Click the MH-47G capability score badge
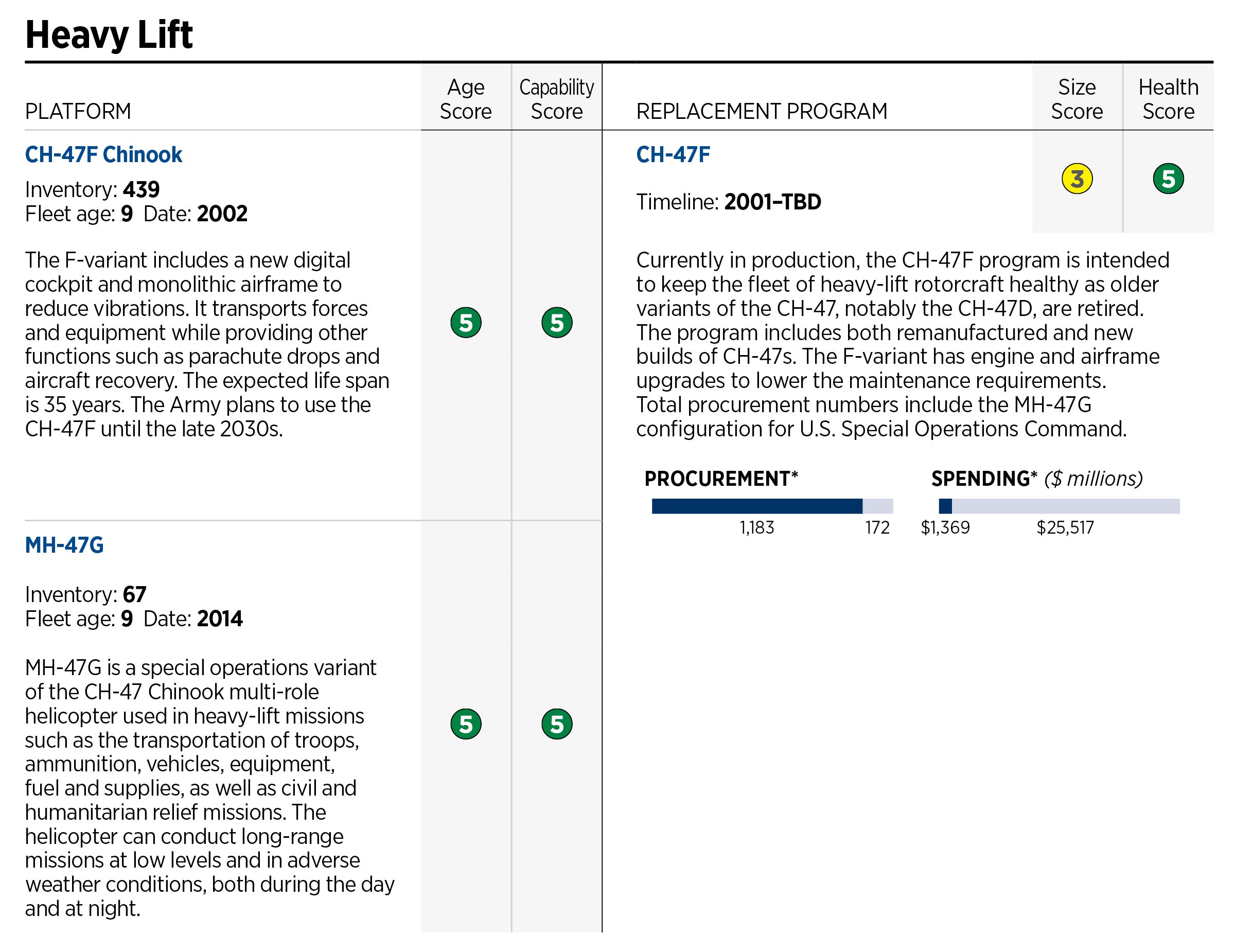1235x952 pixels. point(556,724)
